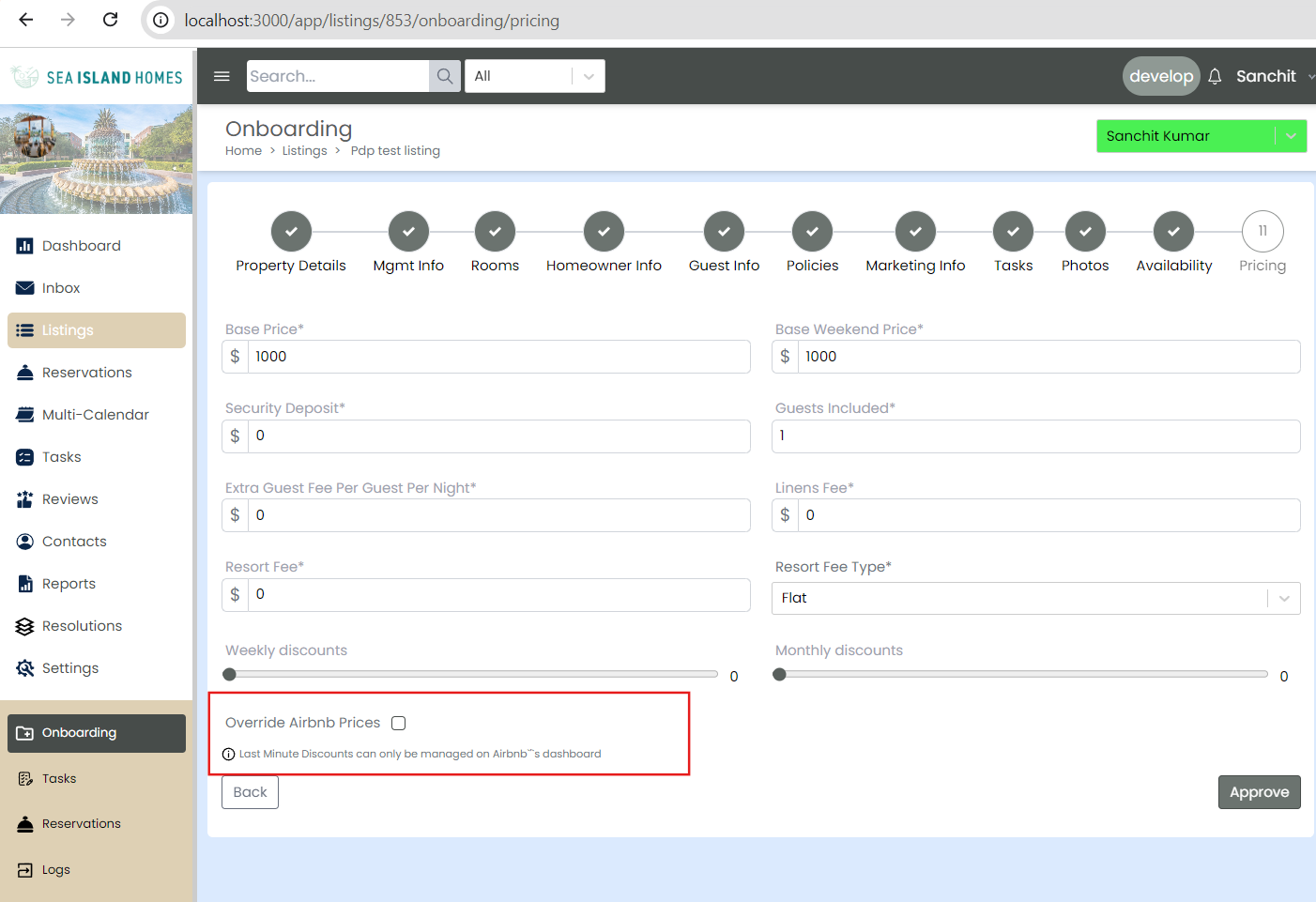The image size is (1316, 902).
Task: Click the Inbox envelope icon
Action: tap(25, 288)
